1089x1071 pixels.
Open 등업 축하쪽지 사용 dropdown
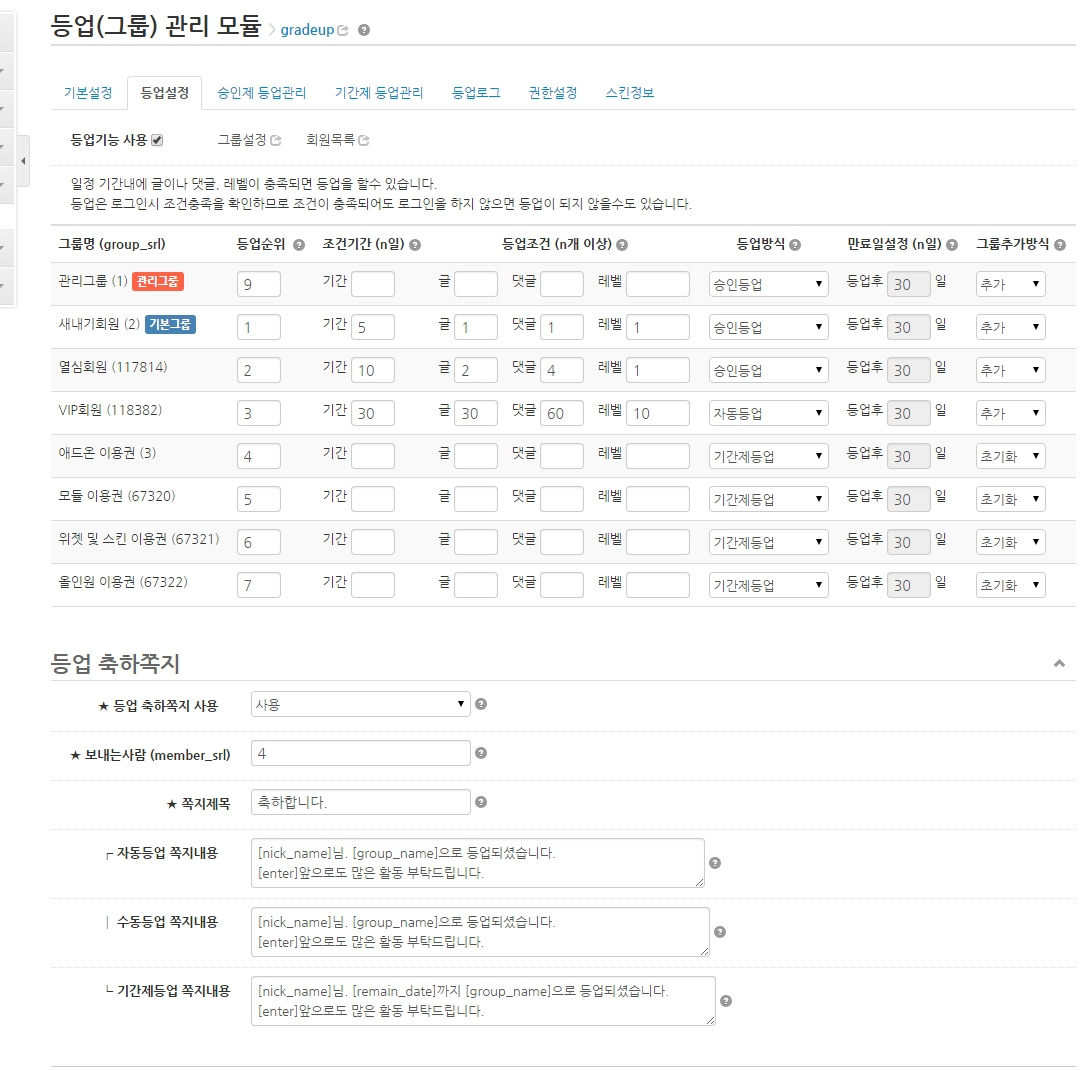coord(360,704)
